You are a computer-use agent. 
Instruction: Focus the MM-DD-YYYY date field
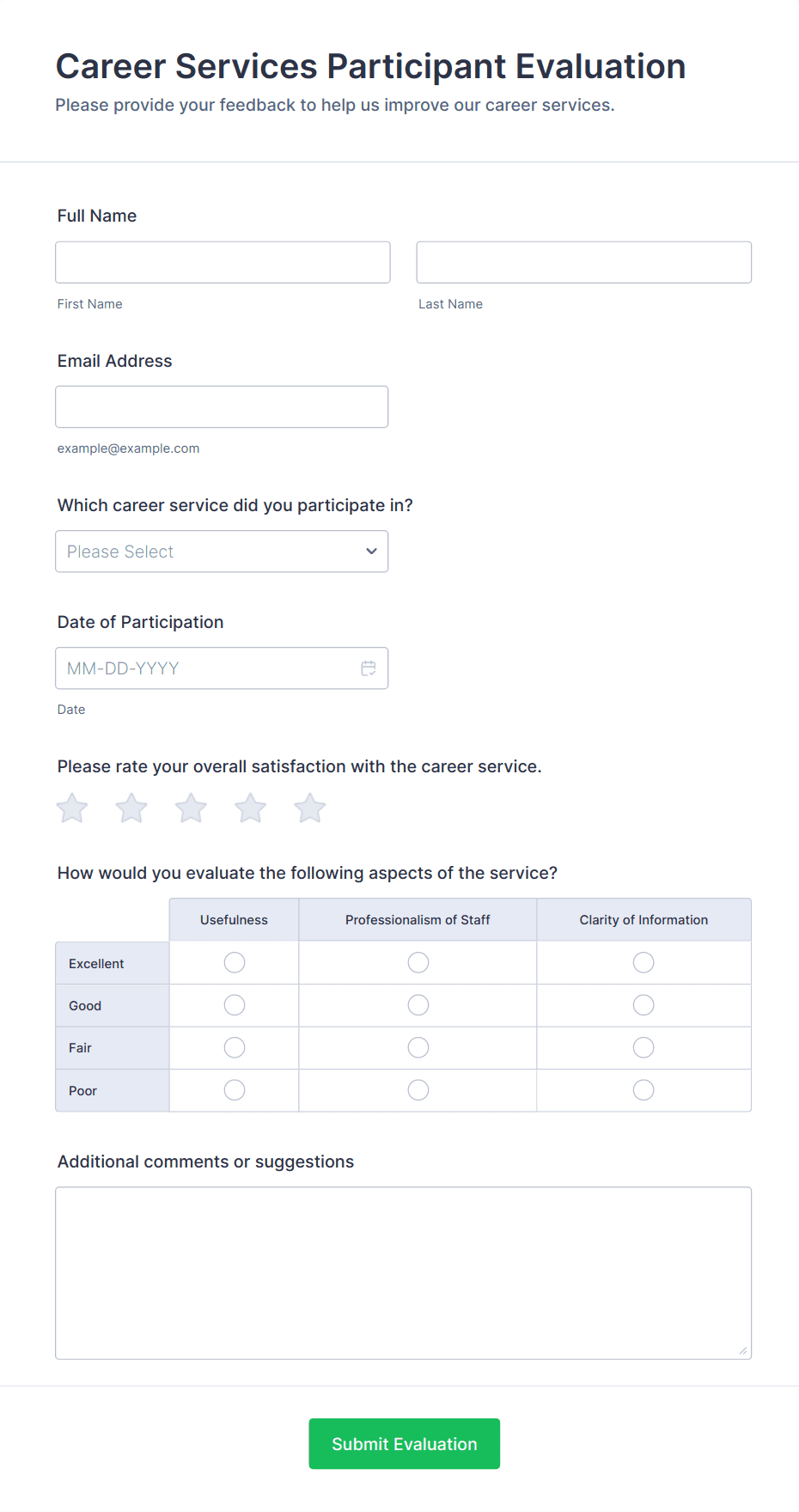click(206, 668)
